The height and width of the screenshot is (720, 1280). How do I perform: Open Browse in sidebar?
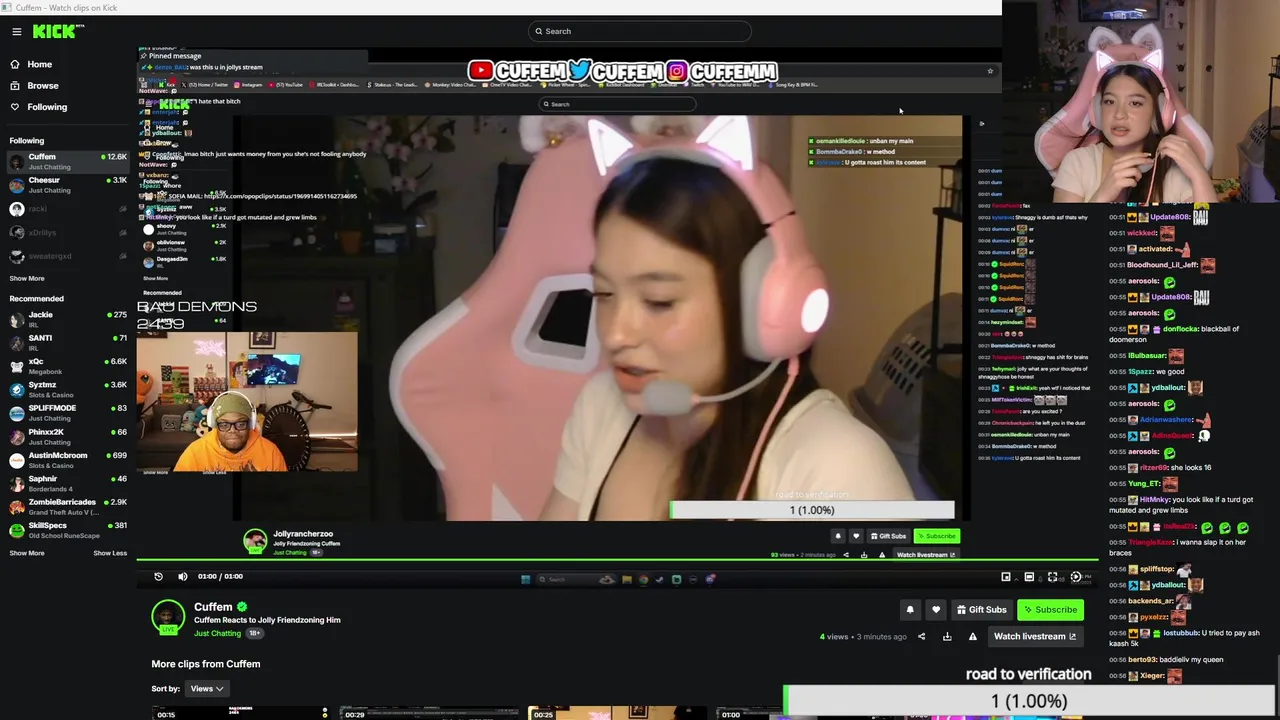(x=35, y=86)
